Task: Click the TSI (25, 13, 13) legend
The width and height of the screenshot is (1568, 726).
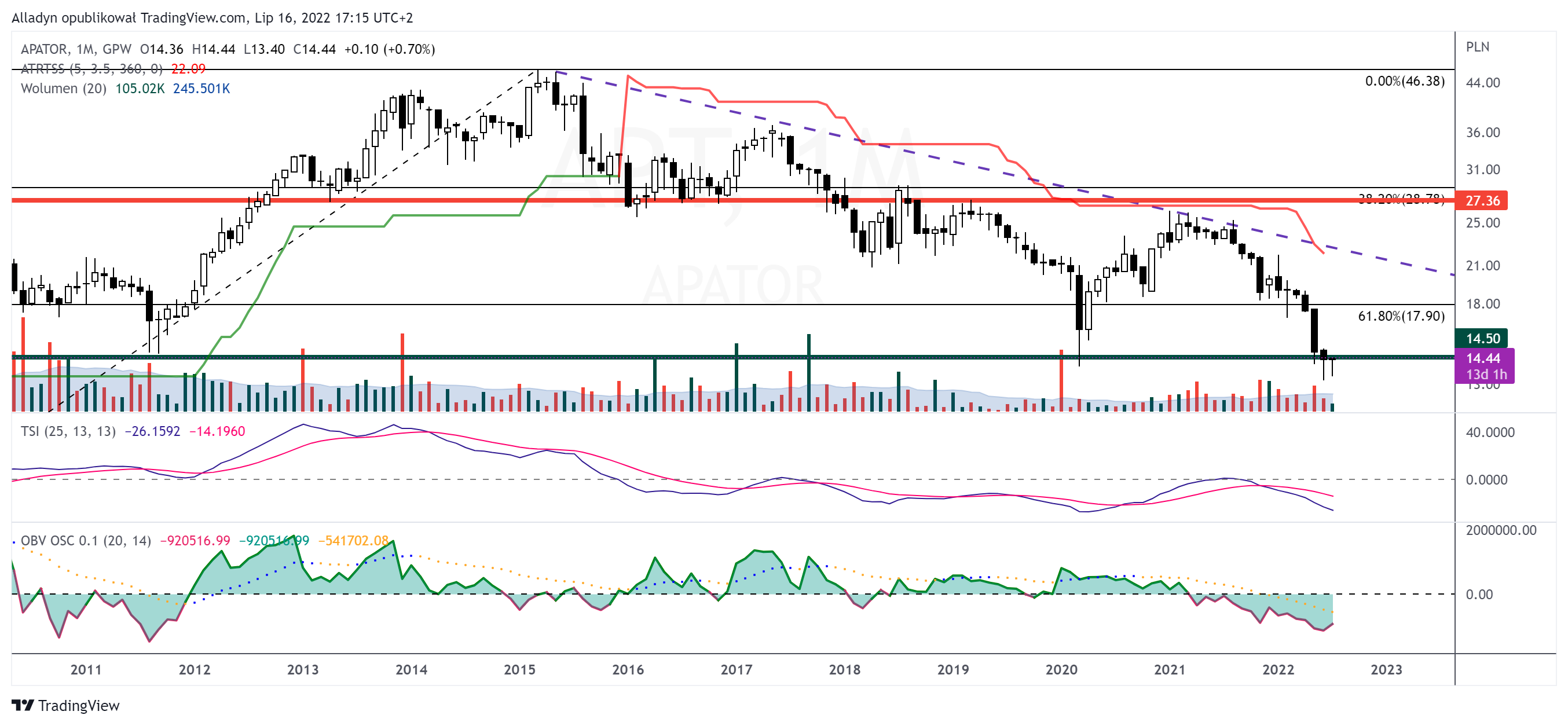Action: (68, 431)
